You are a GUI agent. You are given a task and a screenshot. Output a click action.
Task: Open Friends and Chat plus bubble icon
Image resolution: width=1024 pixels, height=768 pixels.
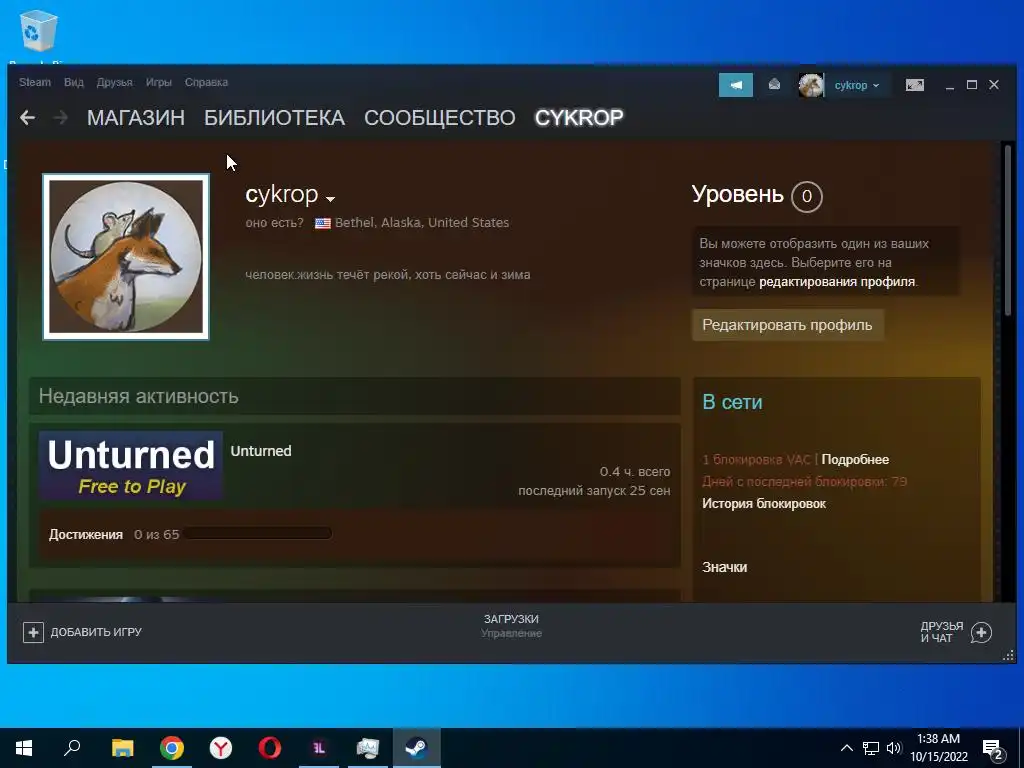(981, 632)
